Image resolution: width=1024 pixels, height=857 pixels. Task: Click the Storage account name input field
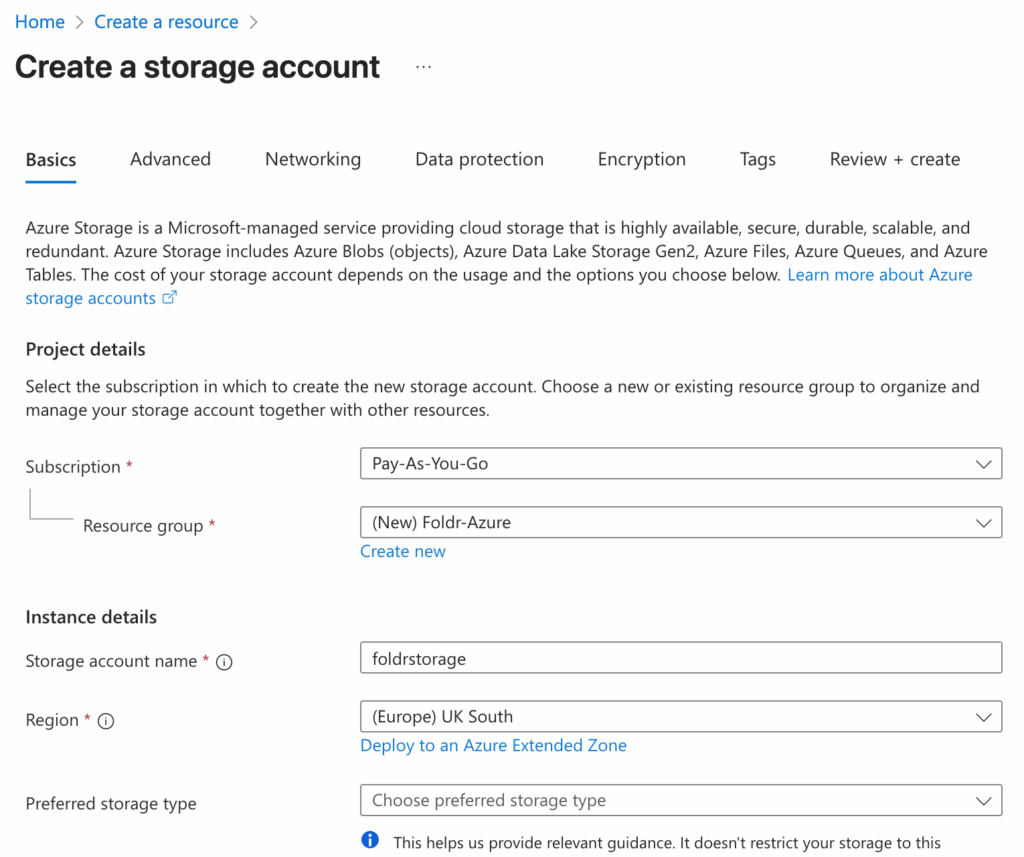click(x=680, y=659)
